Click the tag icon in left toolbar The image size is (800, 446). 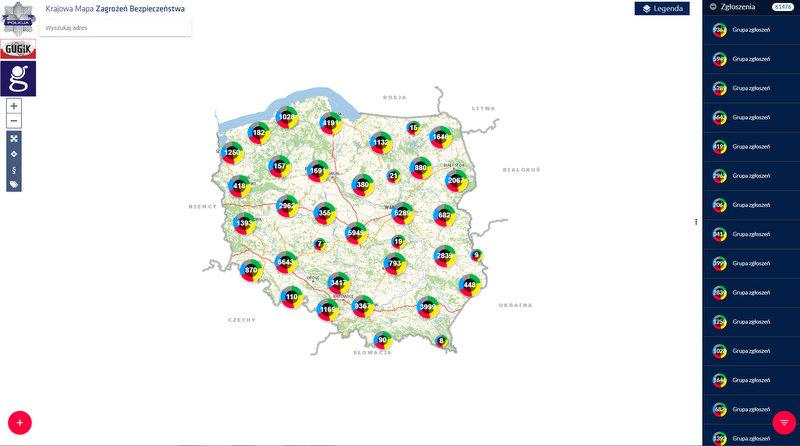coord(14,184)
